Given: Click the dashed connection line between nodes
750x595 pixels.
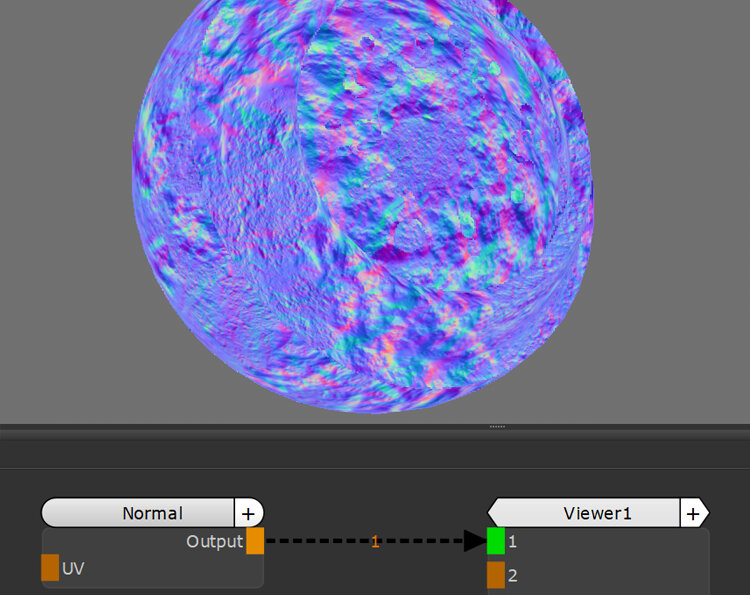Looking at the screenshot, I should tap(320, 541).
